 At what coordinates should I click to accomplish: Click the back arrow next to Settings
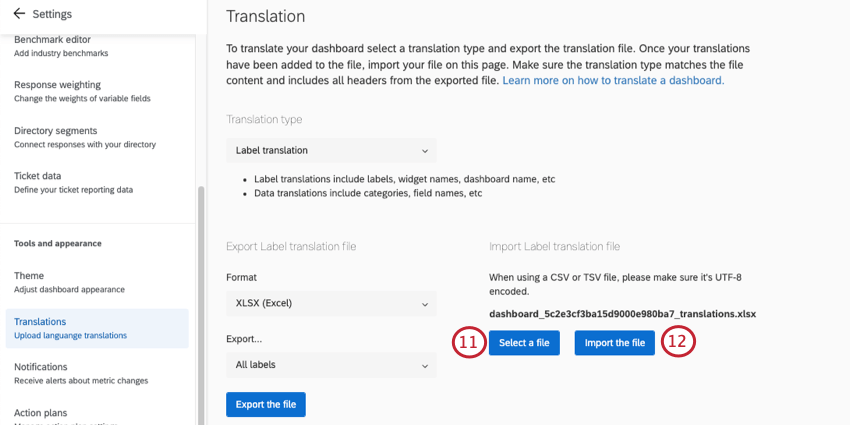click(x=18, y=14)
